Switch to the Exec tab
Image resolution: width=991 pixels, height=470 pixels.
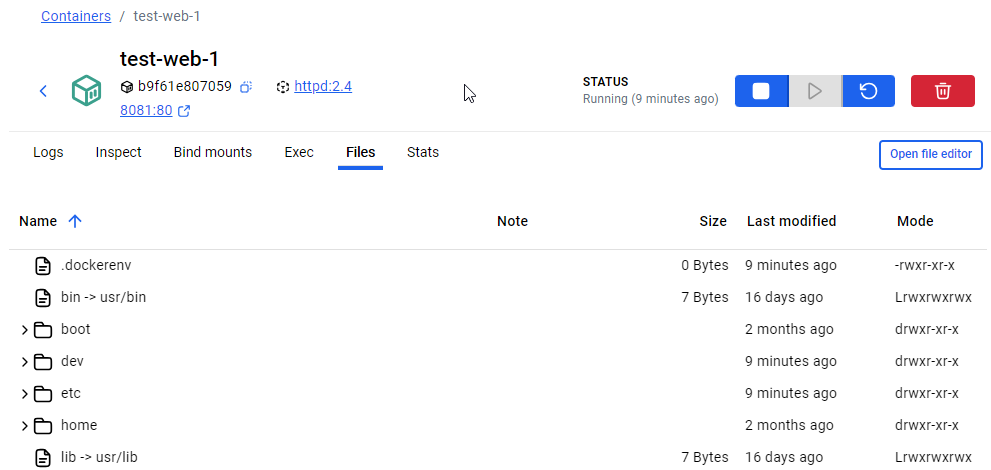299,153
